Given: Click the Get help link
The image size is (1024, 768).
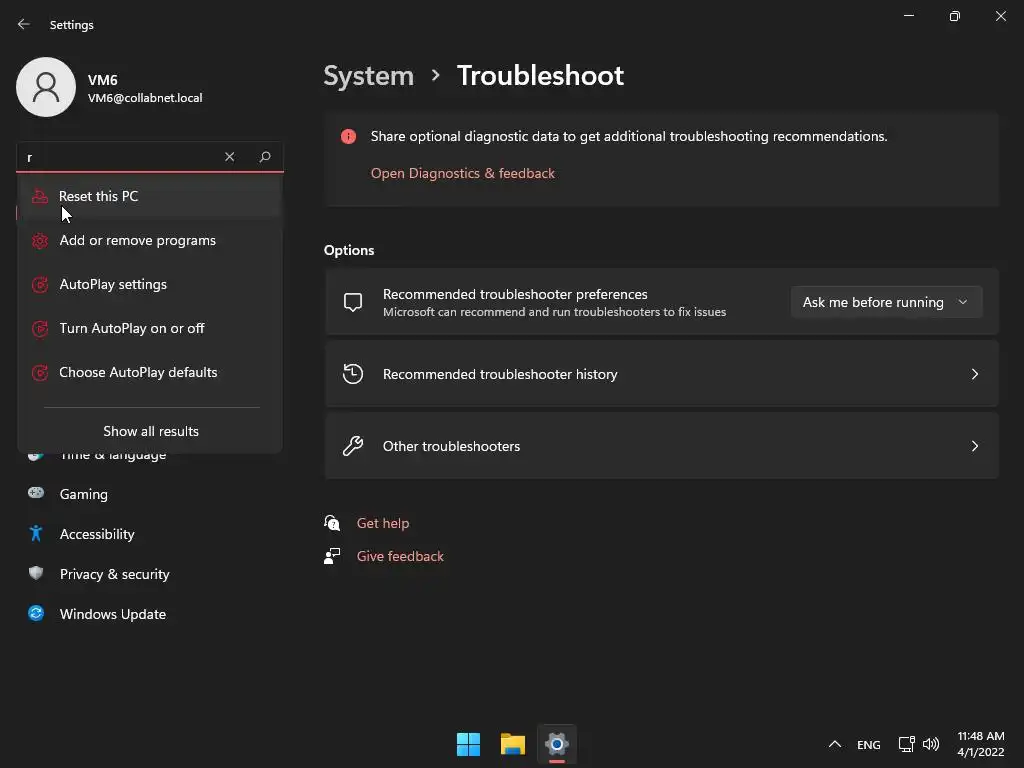Looking at the screenshot, I should (383, 523).
